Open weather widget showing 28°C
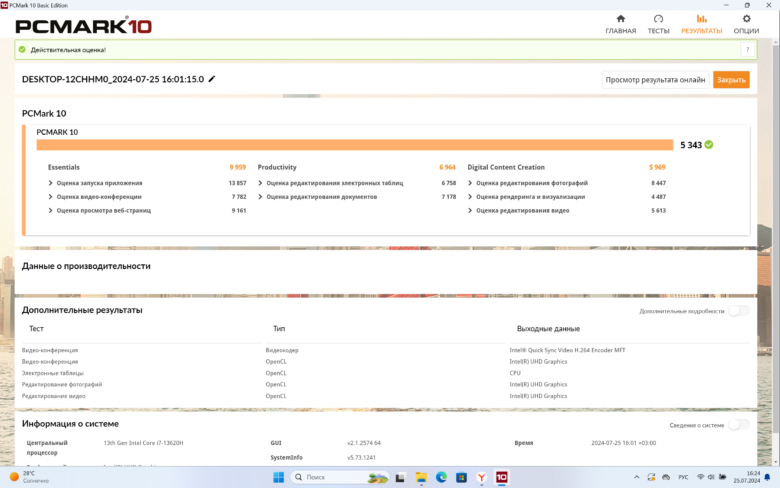The width and height of the screenshot is (780, 488). (29, 477)
